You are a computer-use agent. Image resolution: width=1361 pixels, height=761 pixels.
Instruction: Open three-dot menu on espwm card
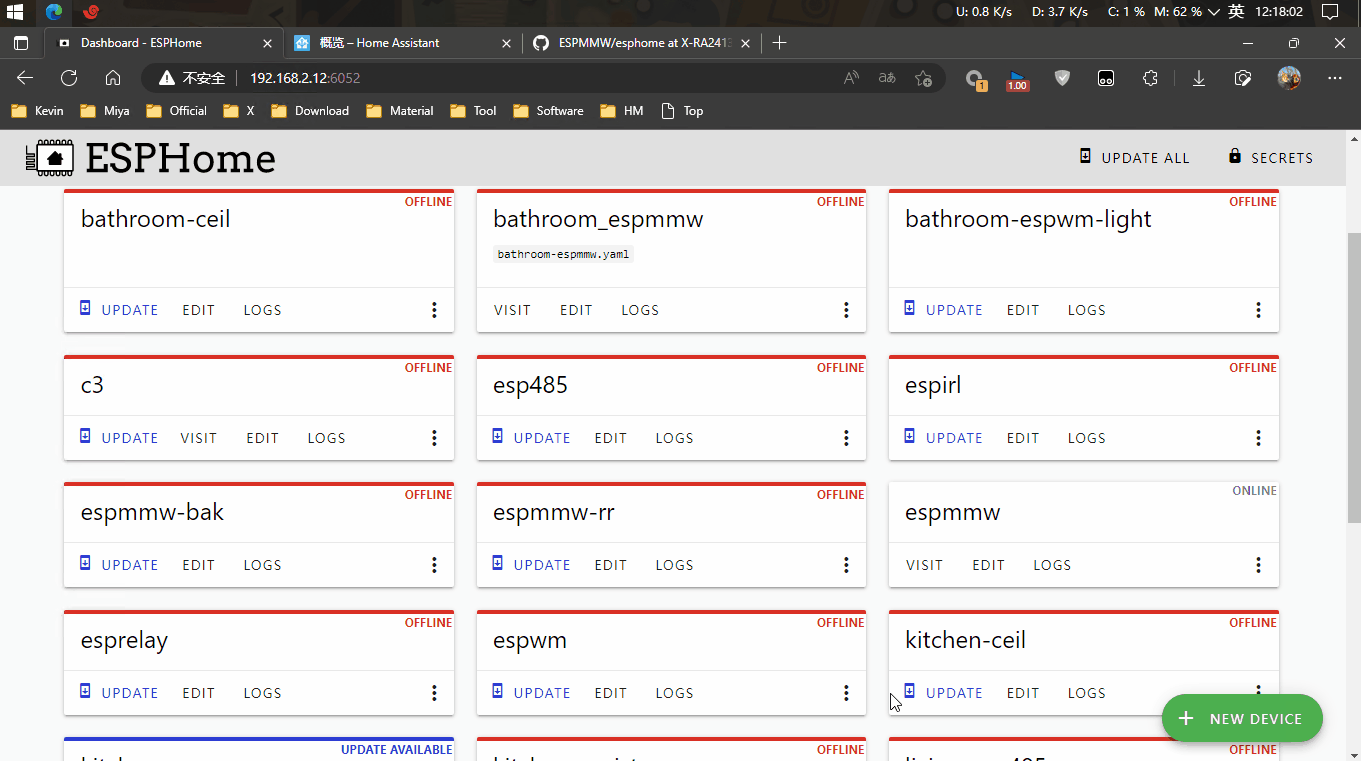point(846,693)
